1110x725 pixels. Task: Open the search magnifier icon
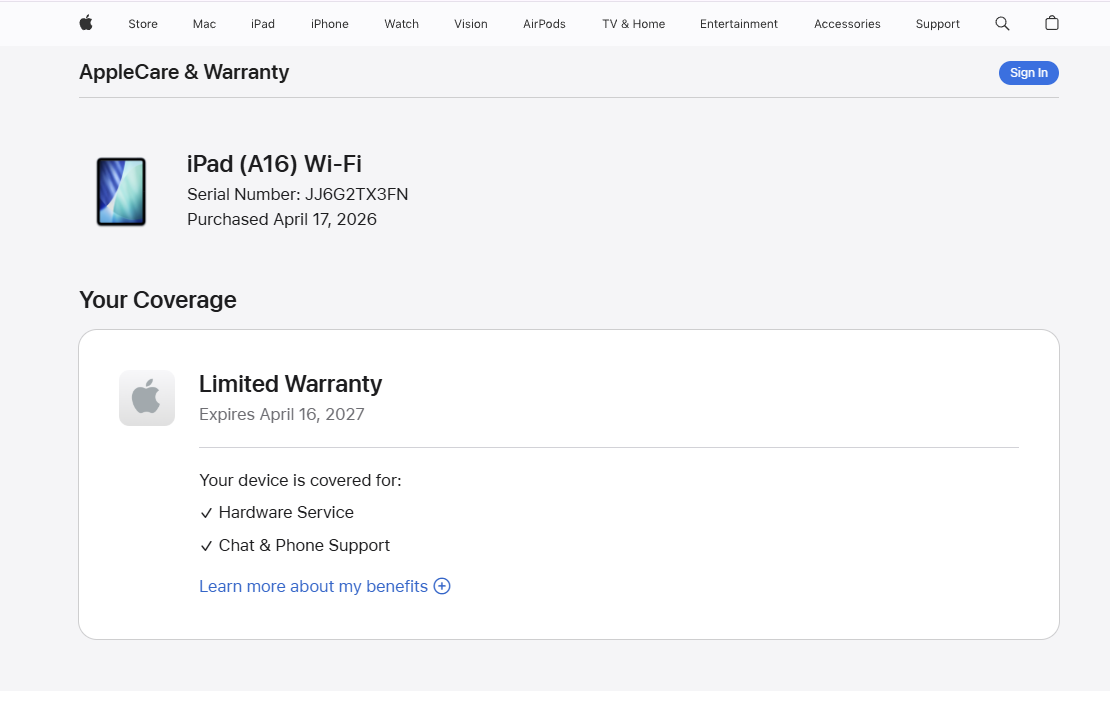[x=1002, y=23]
